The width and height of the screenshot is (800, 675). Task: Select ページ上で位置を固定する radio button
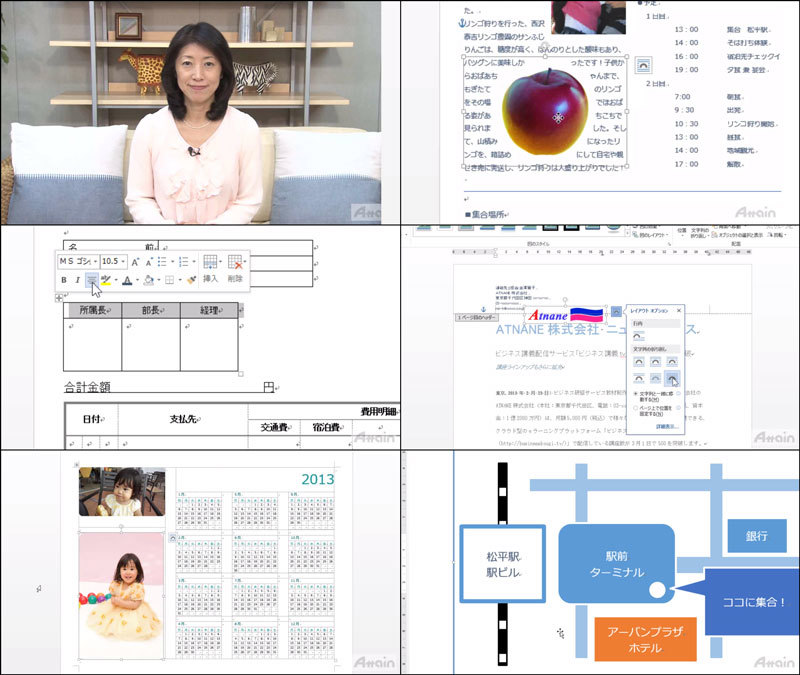(x=636, y=408)
